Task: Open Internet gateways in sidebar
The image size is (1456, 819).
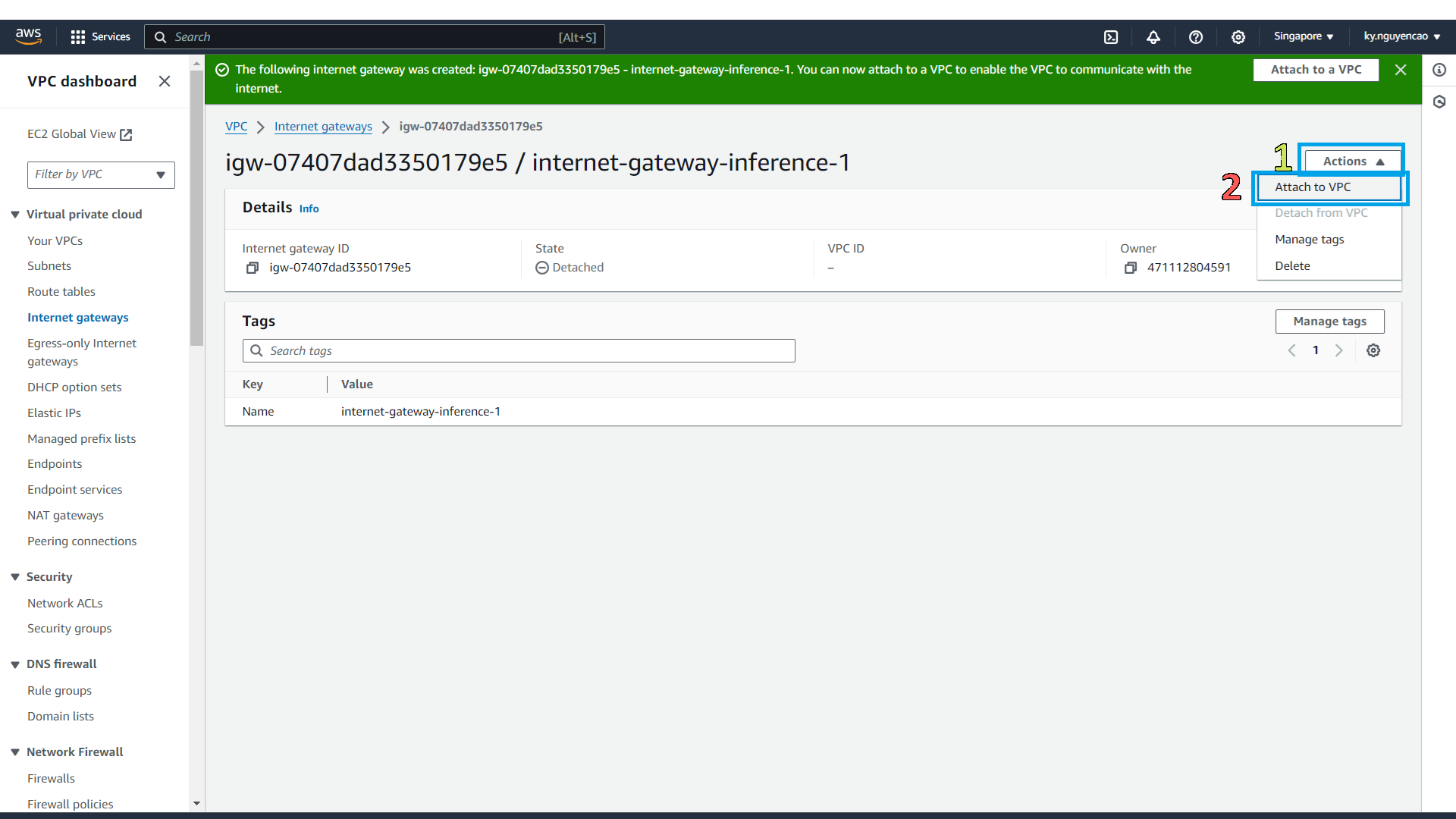Action: point(78,318)
